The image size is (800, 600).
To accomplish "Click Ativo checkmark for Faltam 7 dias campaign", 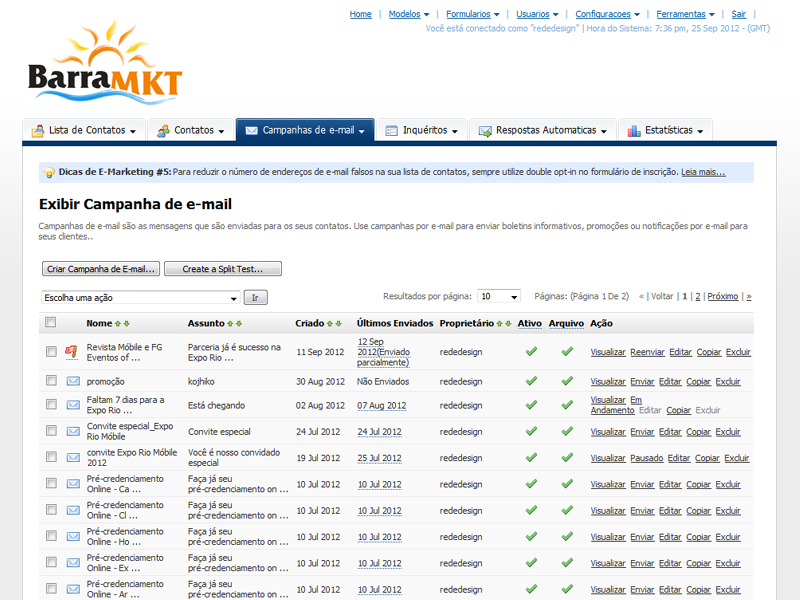I will coord(531,405).
